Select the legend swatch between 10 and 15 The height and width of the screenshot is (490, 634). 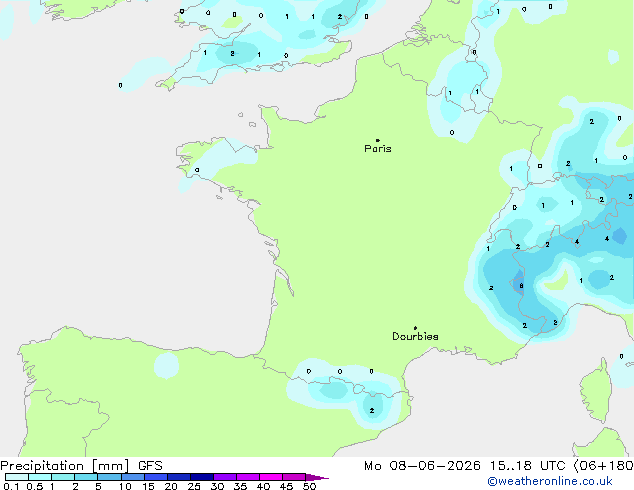[x=133, y=477]
